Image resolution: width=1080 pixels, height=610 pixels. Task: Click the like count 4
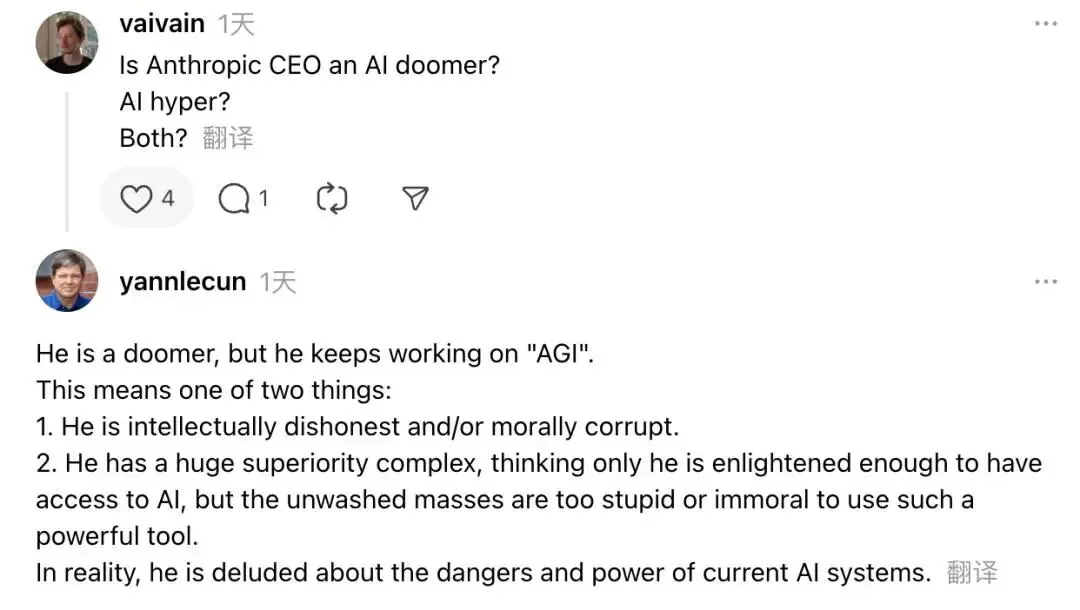(167, 199)
